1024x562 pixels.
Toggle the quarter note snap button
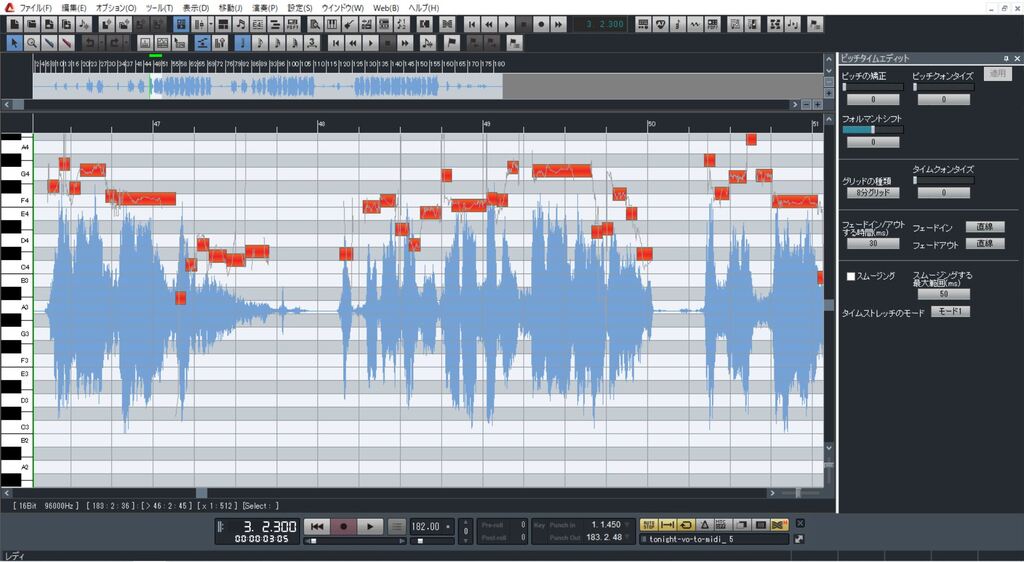click(242, 43)
